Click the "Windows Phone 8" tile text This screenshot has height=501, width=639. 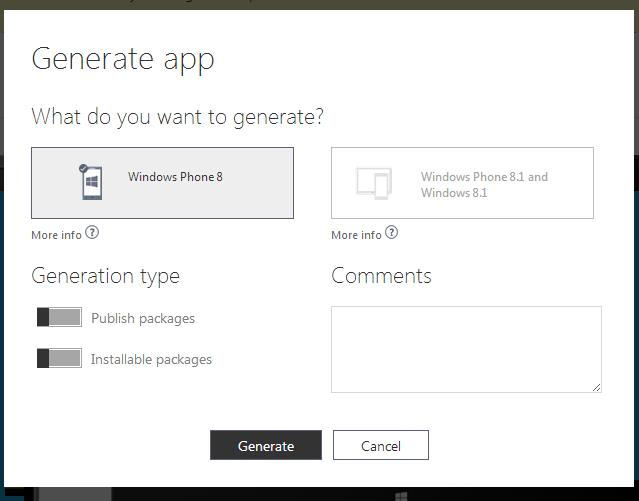click(175, 177)
